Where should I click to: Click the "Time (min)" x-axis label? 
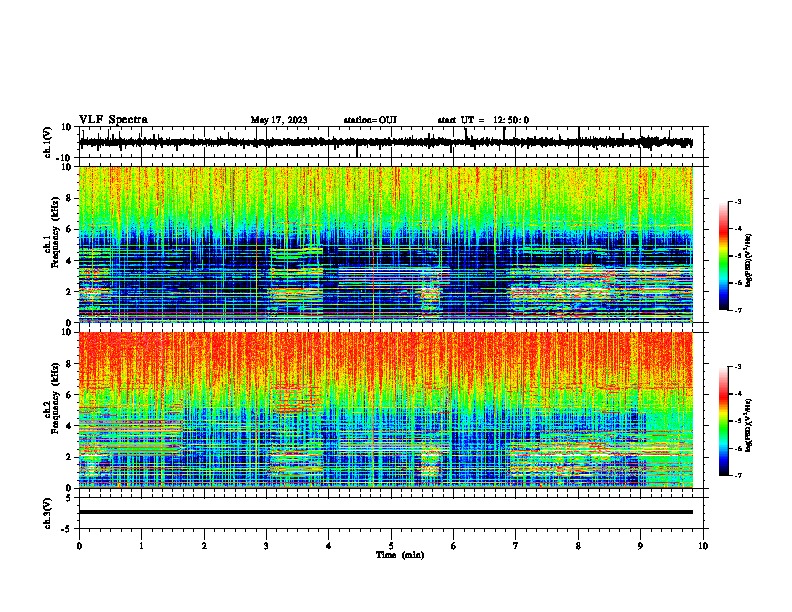(x=400, y=555)
